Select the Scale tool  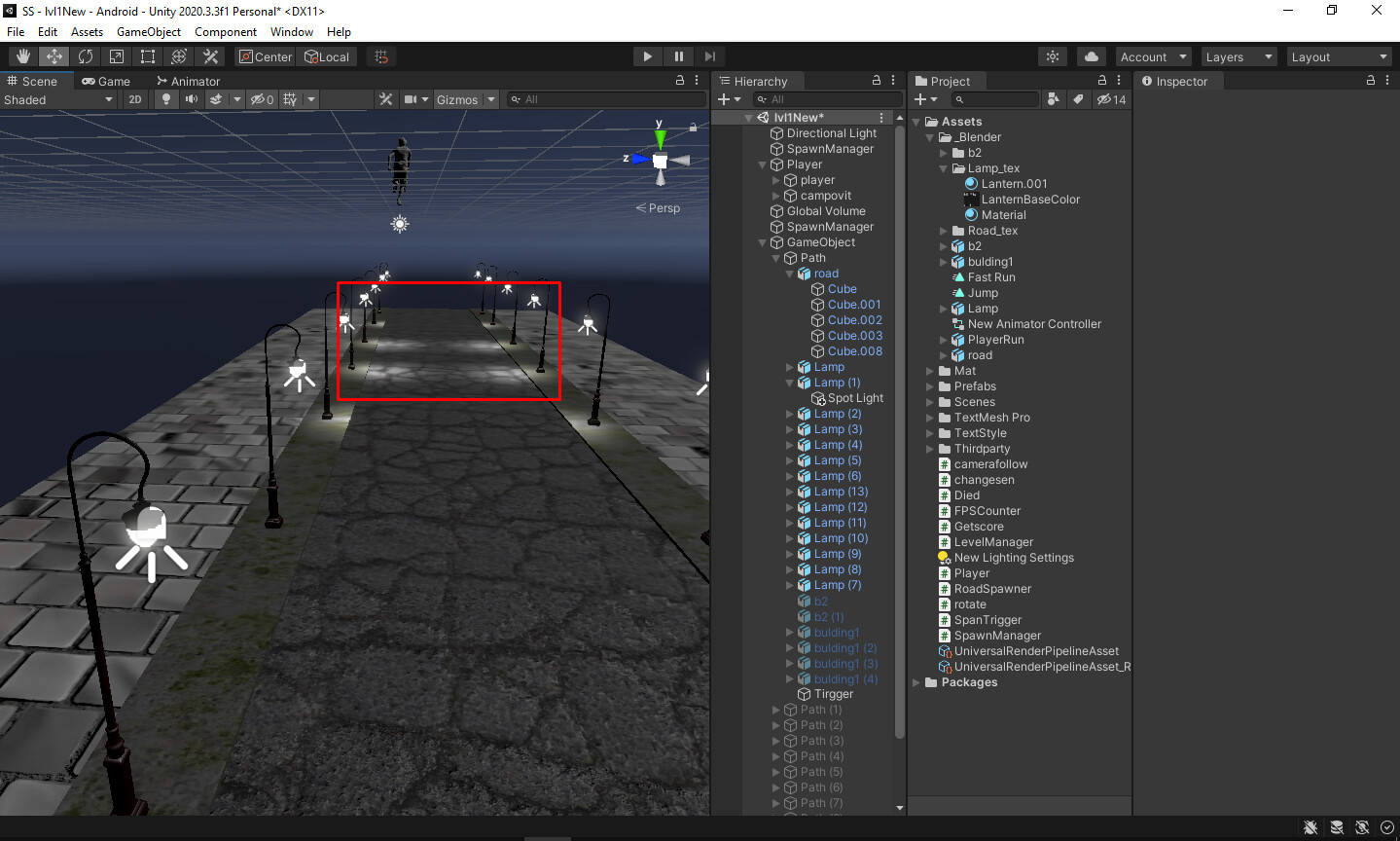point(117,56)
